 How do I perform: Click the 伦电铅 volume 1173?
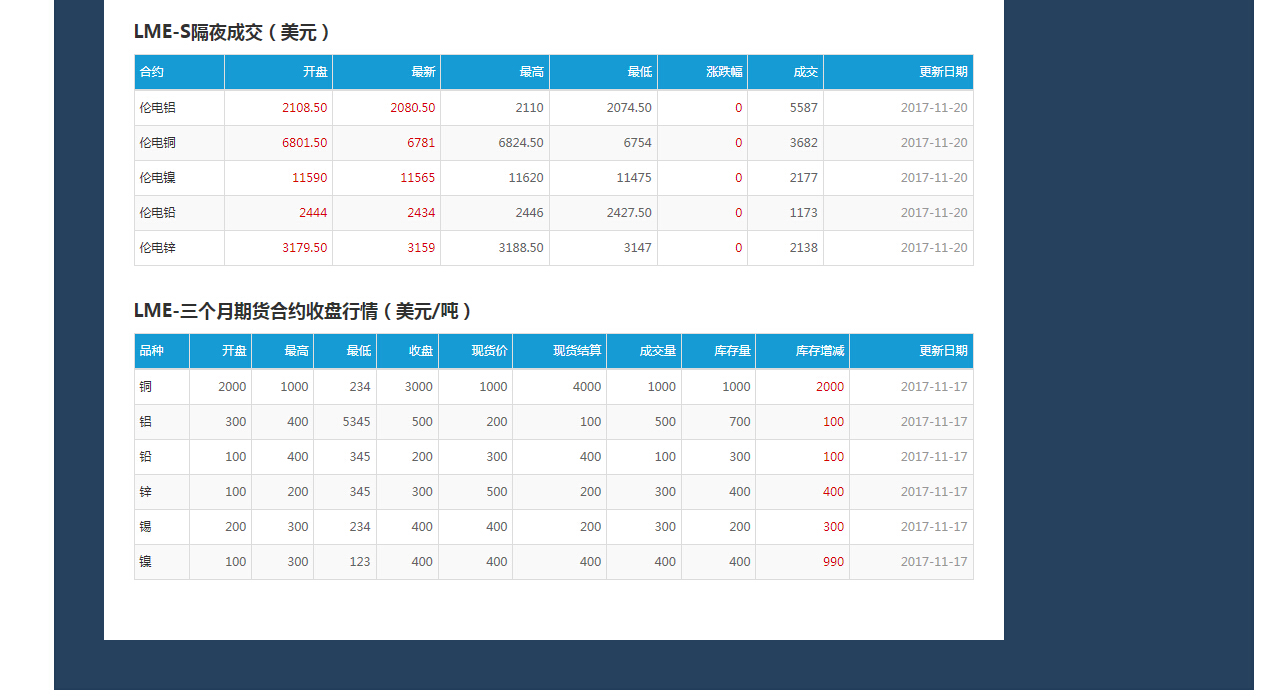pyautogui.click(x=804, y=212)
